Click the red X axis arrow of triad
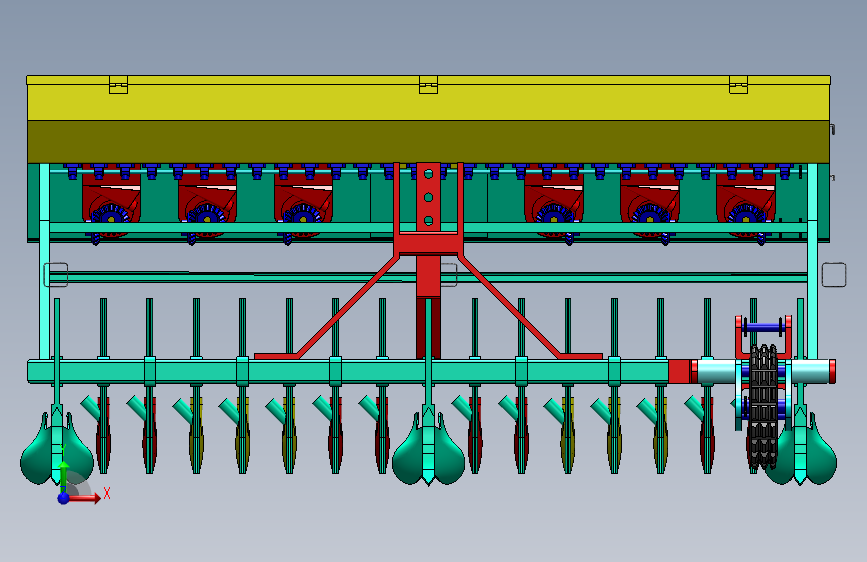Image resolution: width=867 pixels, height=562 pixels. point(85,498)
